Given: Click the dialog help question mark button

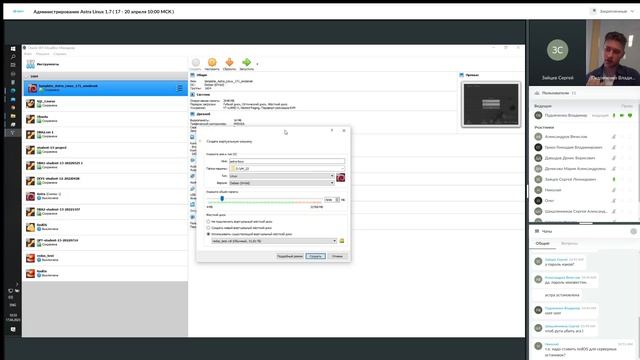Looking at the screenshot, I should click(332, 130).
